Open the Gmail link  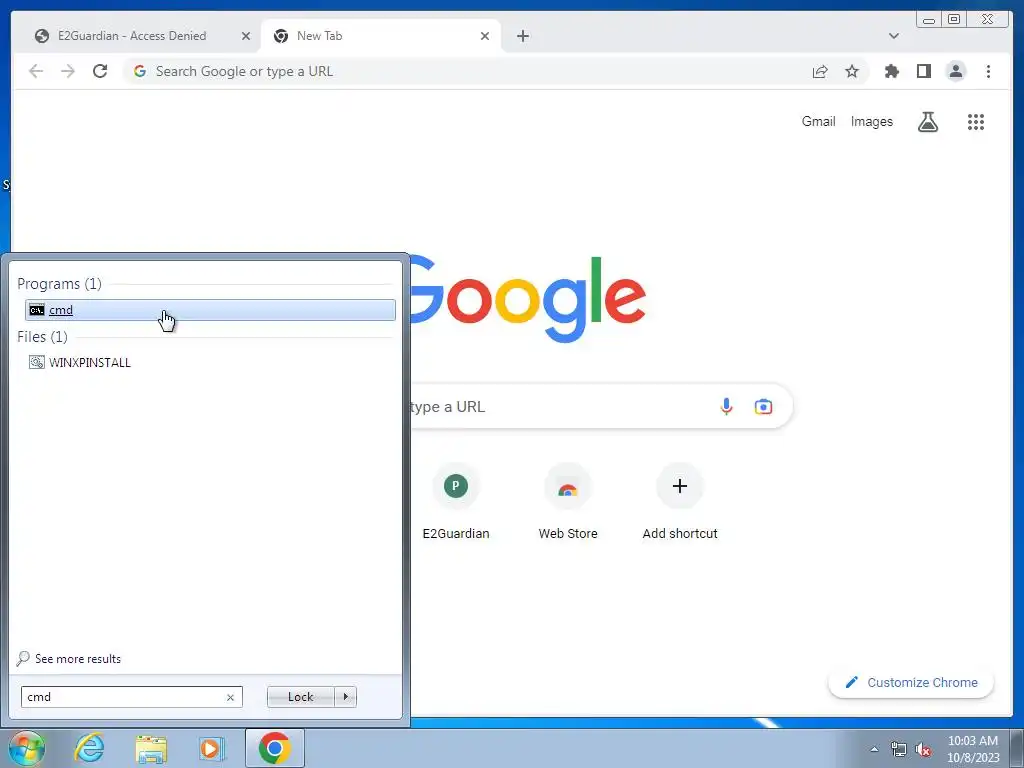click(x=818, y=121)
